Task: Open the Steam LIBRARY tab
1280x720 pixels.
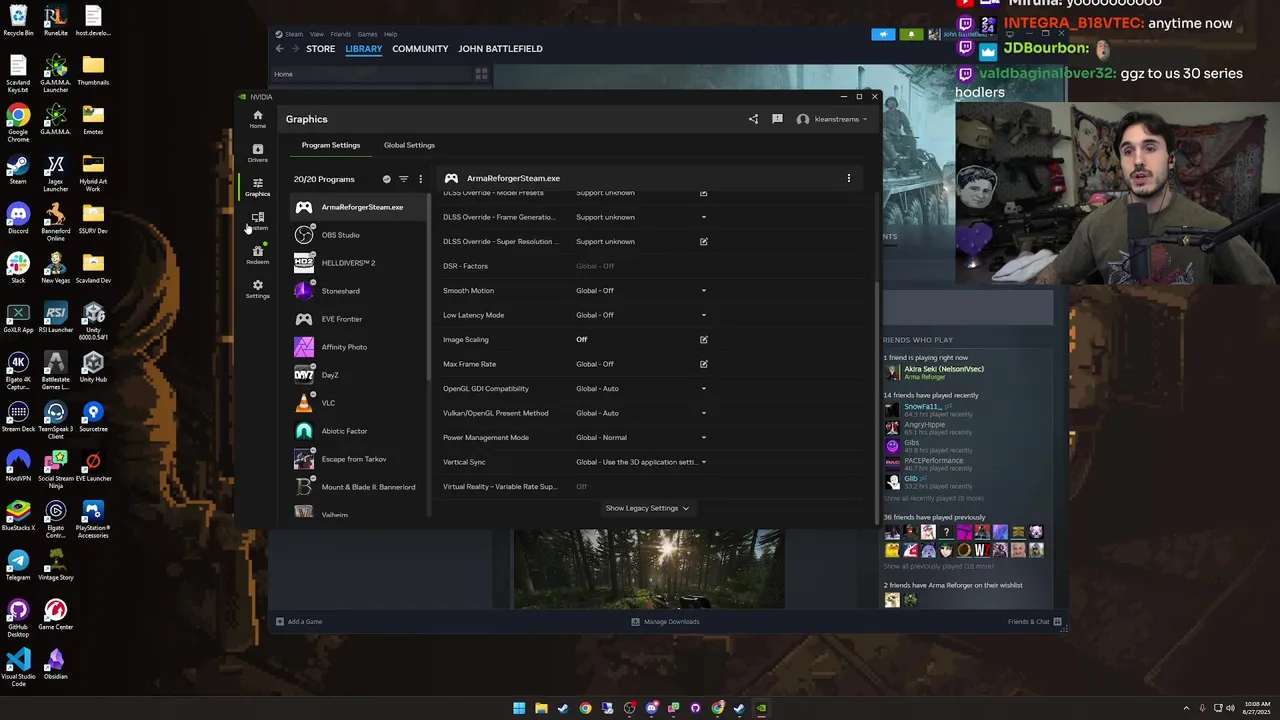Action: [363, 49]
